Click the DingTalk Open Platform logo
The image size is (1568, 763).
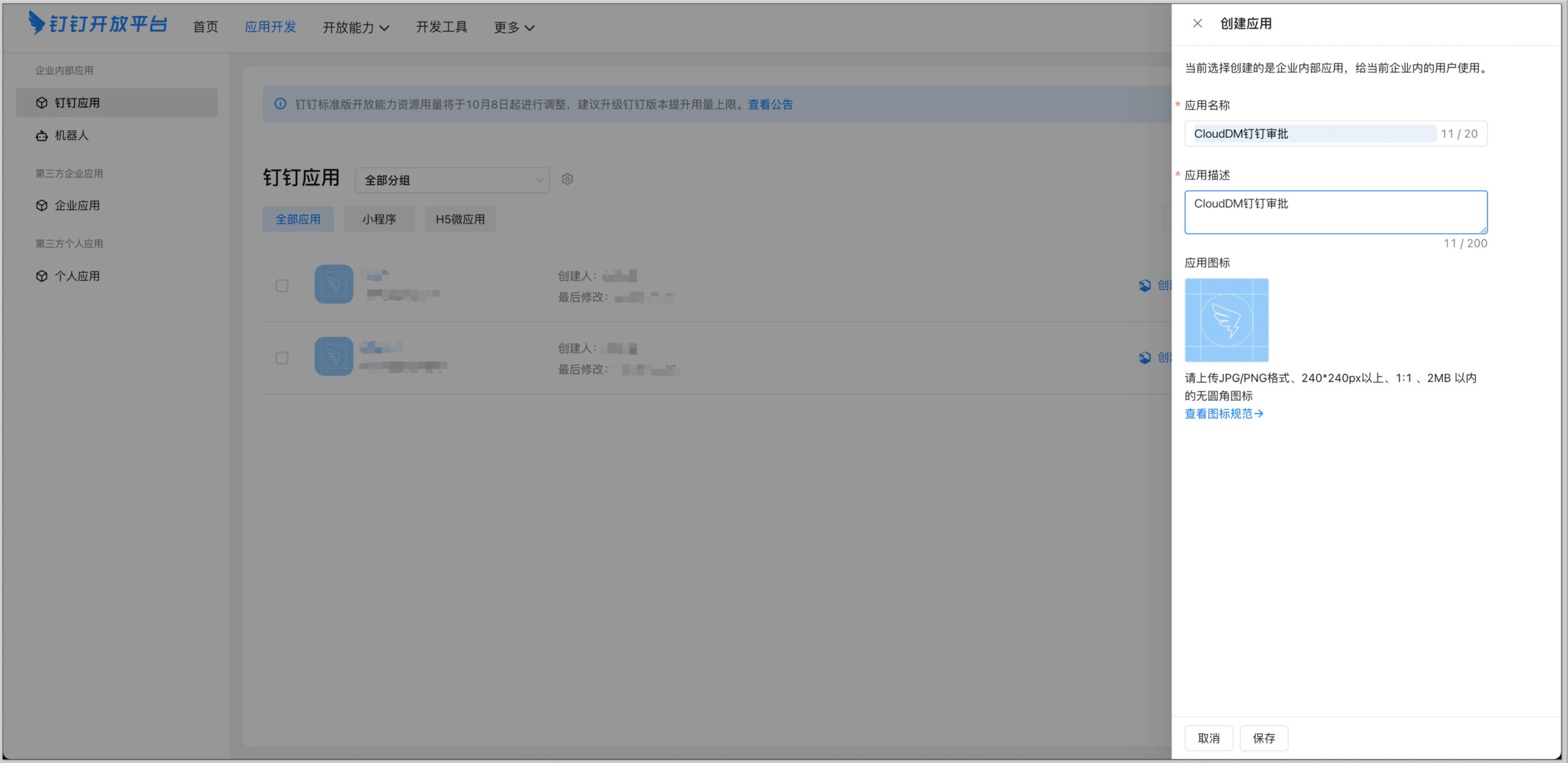click(98, 24)
